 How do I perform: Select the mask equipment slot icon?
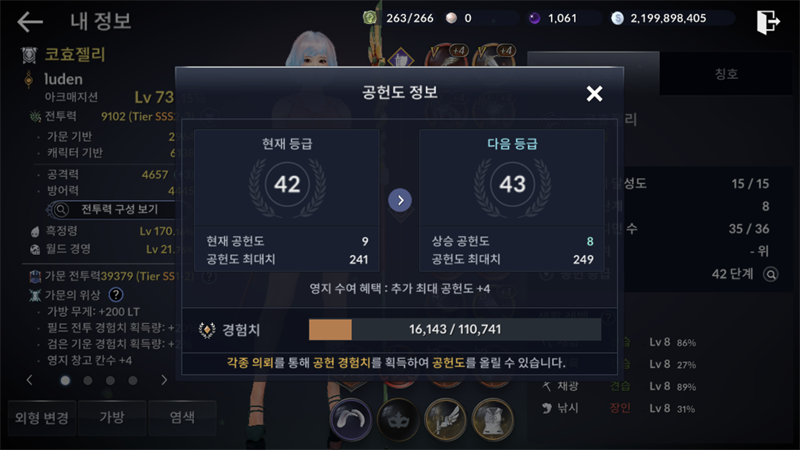tap(398, 419)
